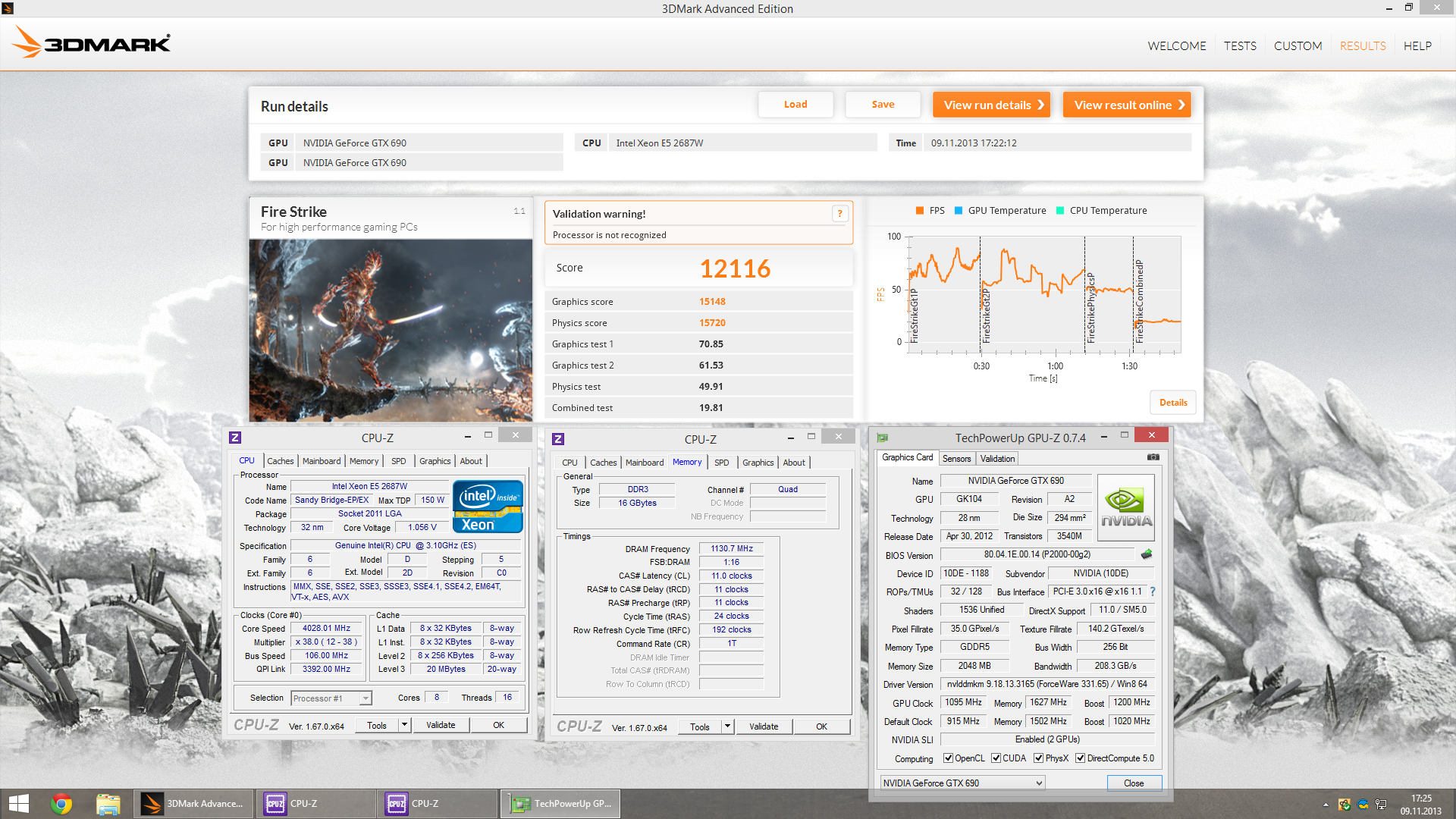1456x819 pixels.
Task: Open Tools dropdown arrow in CPU tab window
Action: pos(404,725)
